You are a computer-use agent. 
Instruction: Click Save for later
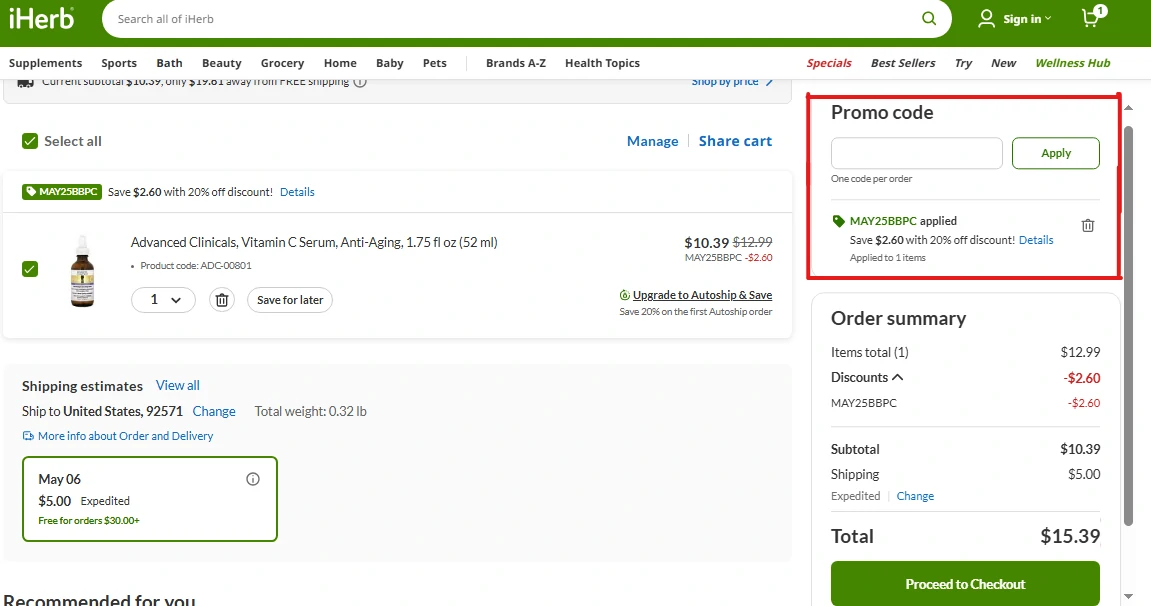[290, 300]
